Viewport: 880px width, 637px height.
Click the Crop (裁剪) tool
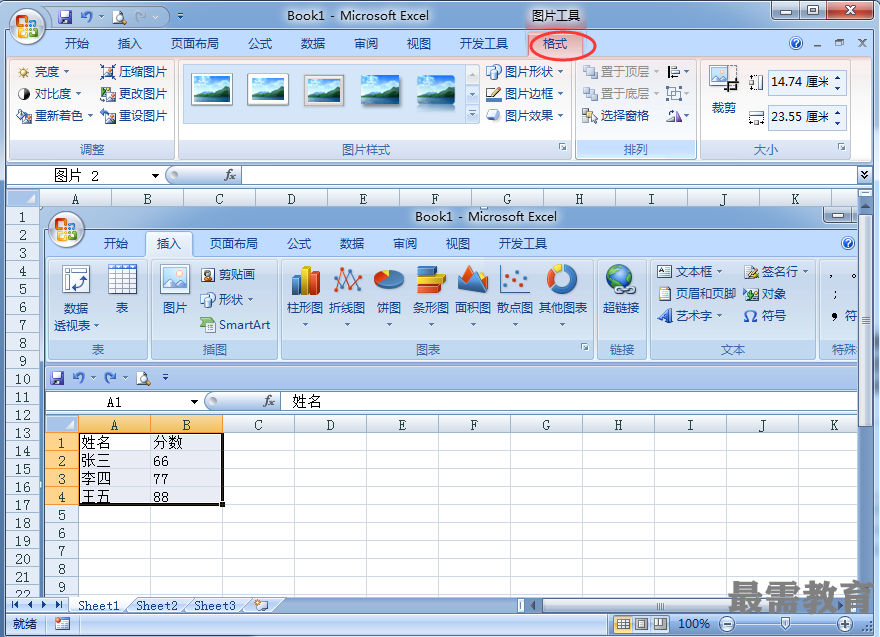pos(723,90)
